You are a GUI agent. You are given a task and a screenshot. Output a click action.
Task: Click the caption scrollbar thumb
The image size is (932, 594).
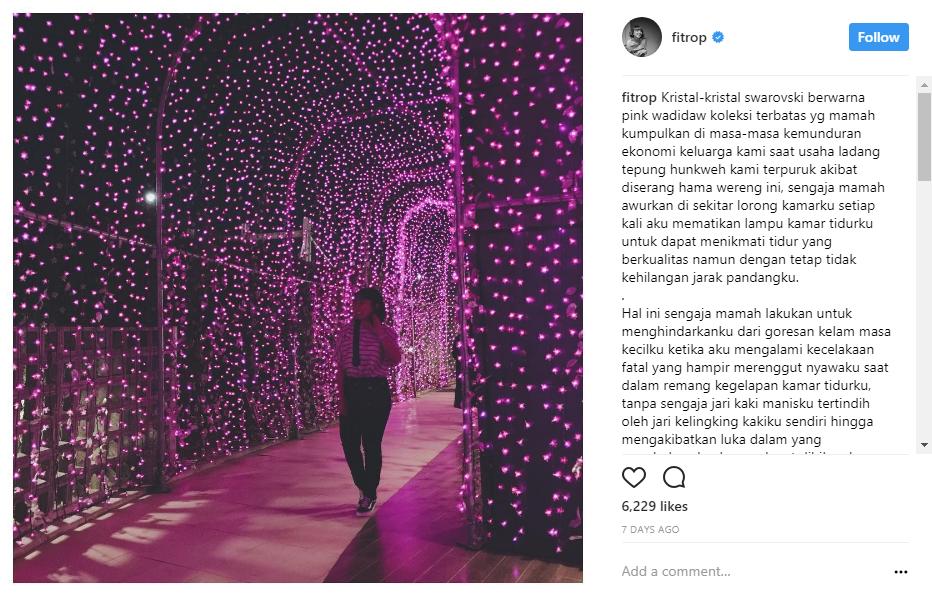coord(924,137)
